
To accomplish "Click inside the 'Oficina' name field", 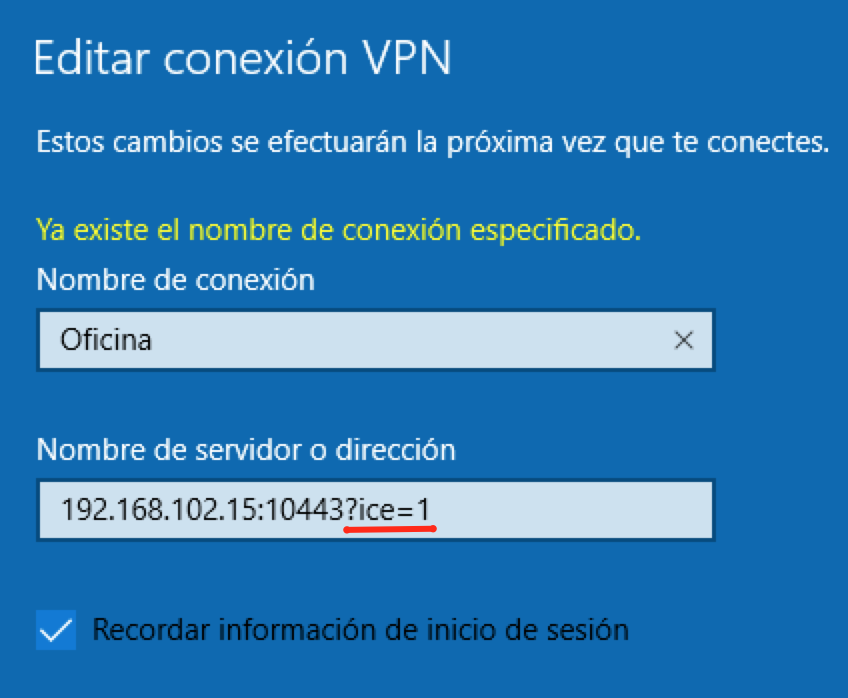I will coord(300,340).
